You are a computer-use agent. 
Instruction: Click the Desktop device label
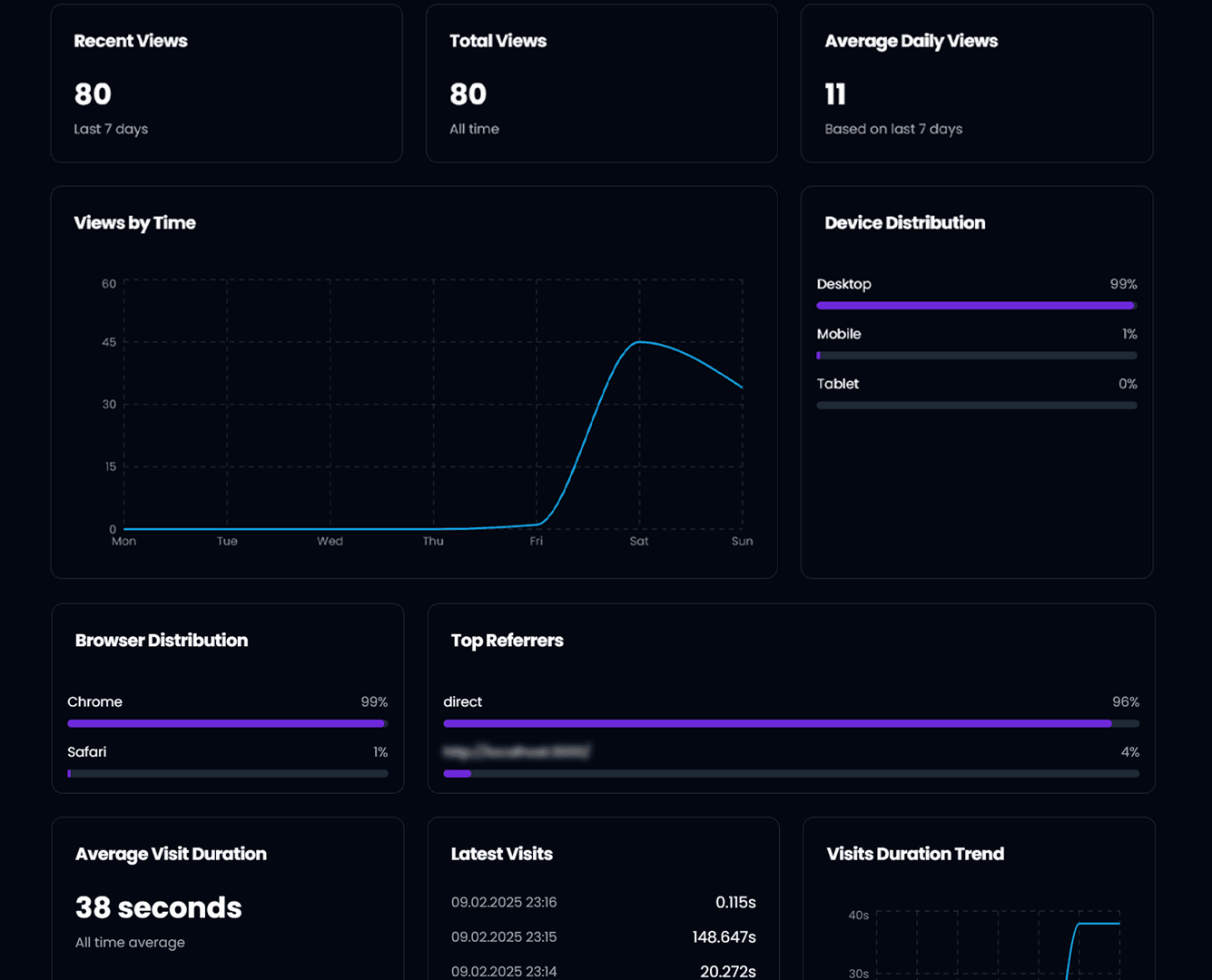pos(843,284)
